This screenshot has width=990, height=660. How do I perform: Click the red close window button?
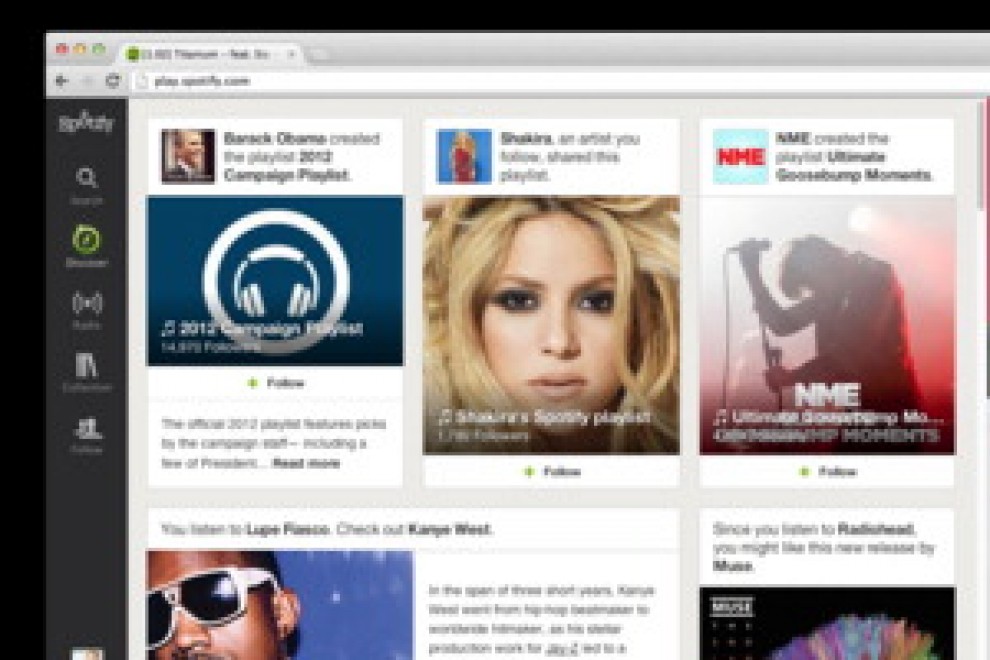pos(62,49)
